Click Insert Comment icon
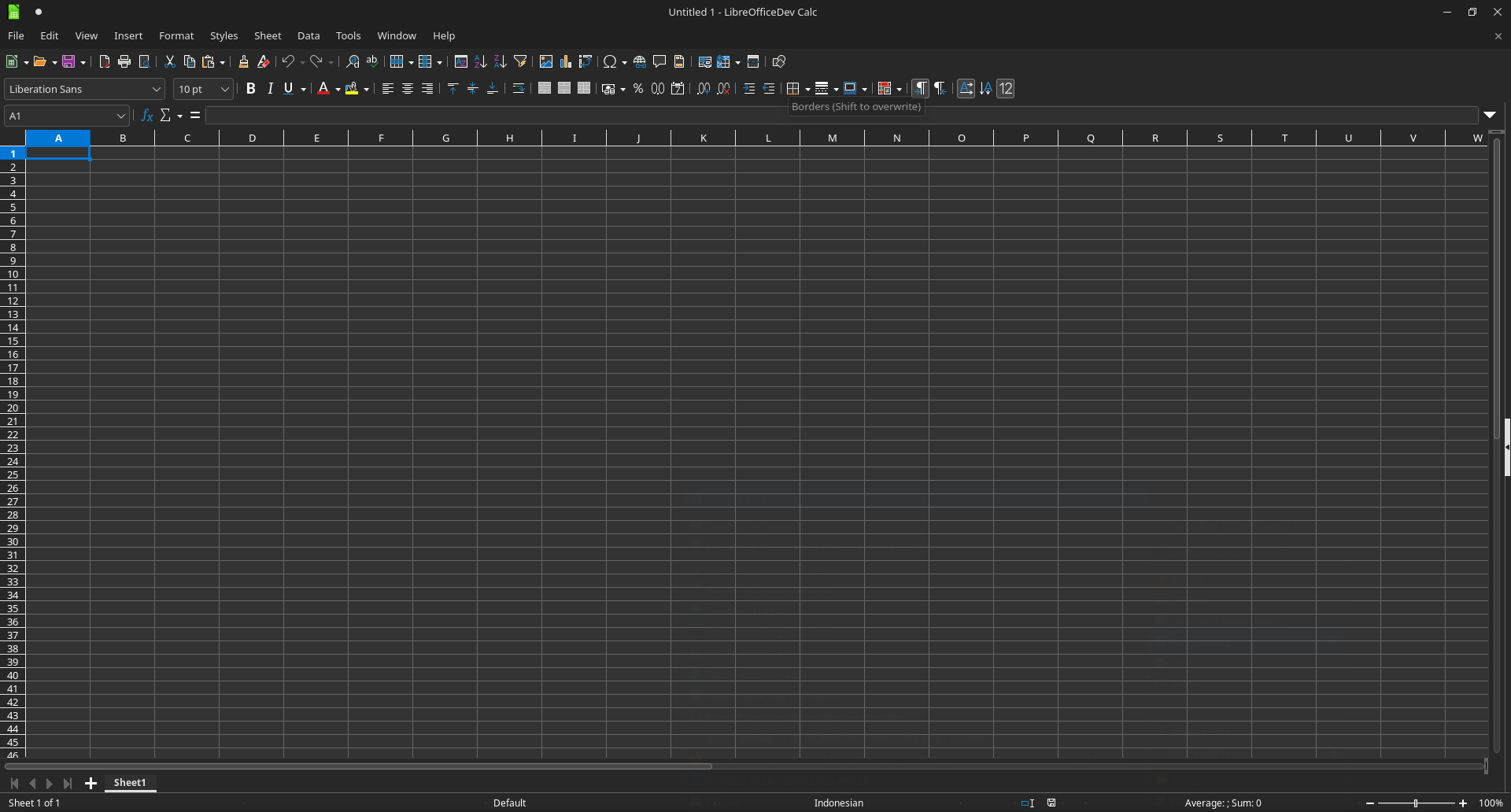The width and height of the screenshot is (1511, 812). (659, 61)
